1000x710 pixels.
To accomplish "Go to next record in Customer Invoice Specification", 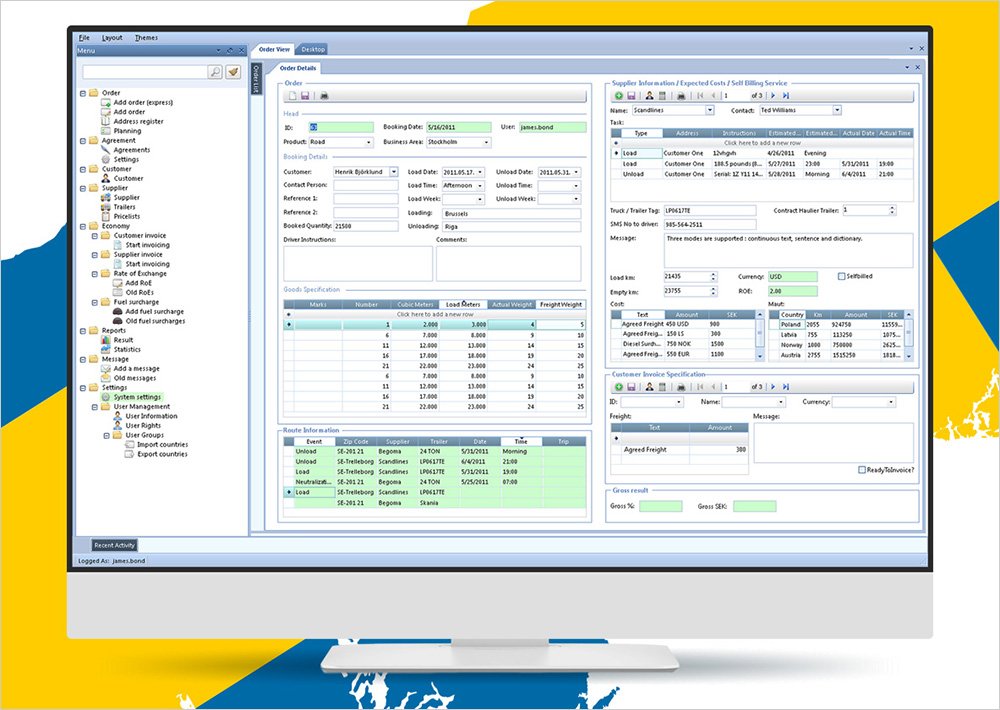I will click(772, 387).
